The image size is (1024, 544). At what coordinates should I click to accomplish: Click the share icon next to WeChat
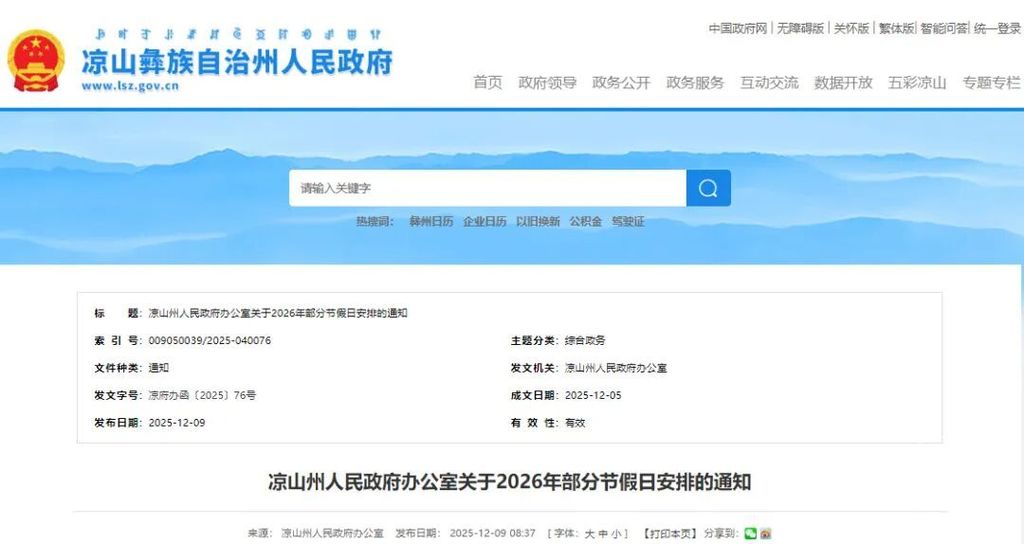pyautogui.click(x=765, y=534)
